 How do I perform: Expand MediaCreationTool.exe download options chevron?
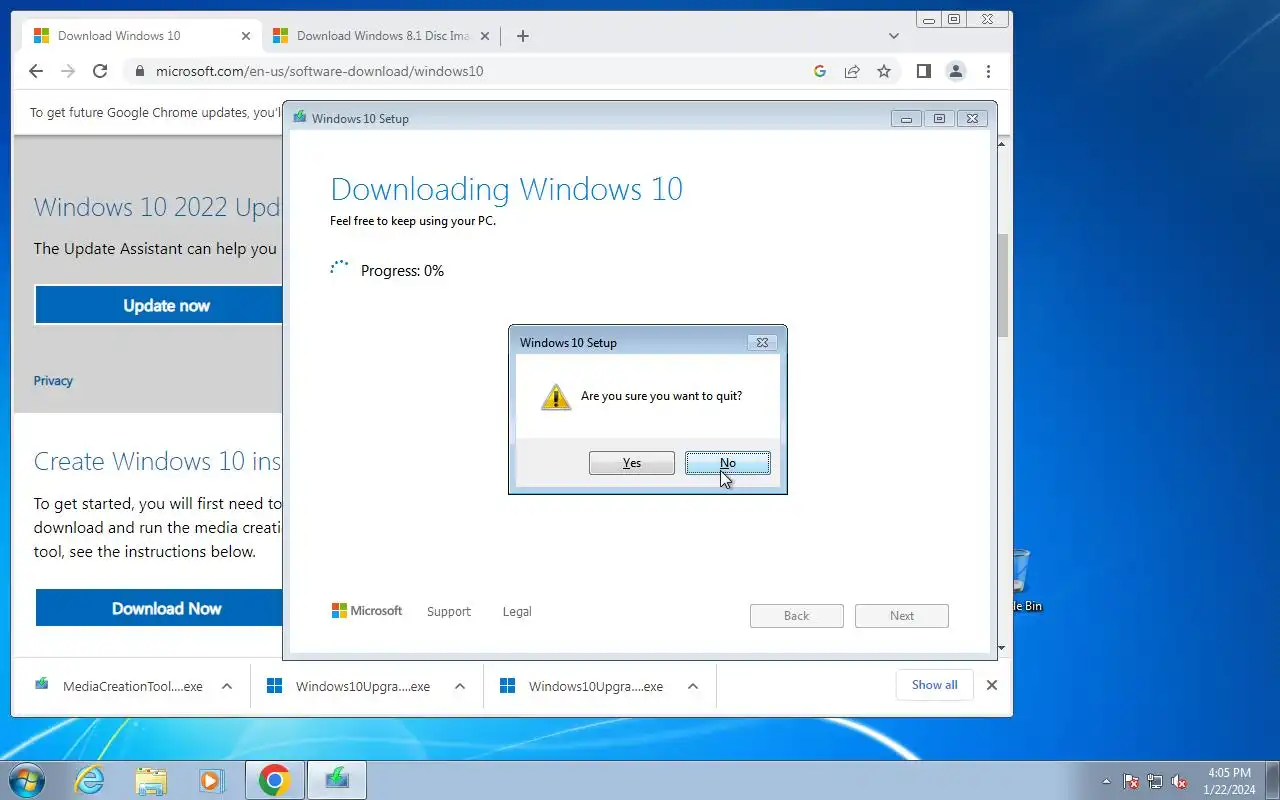click(x=227, y=686)
